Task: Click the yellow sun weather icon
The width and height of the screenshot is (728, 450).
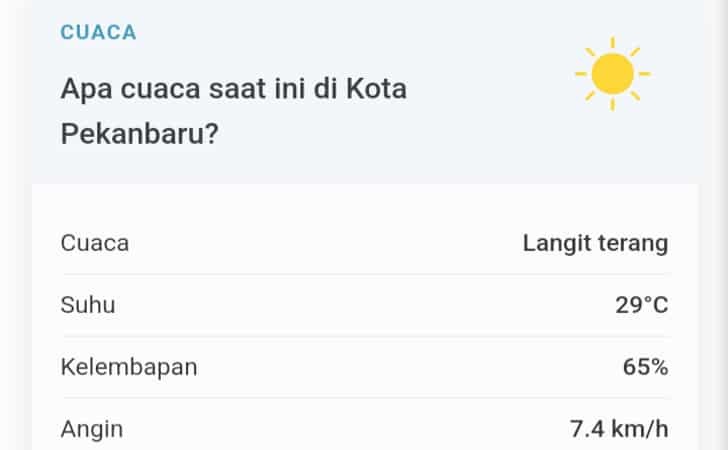Action: pos(612,74)
